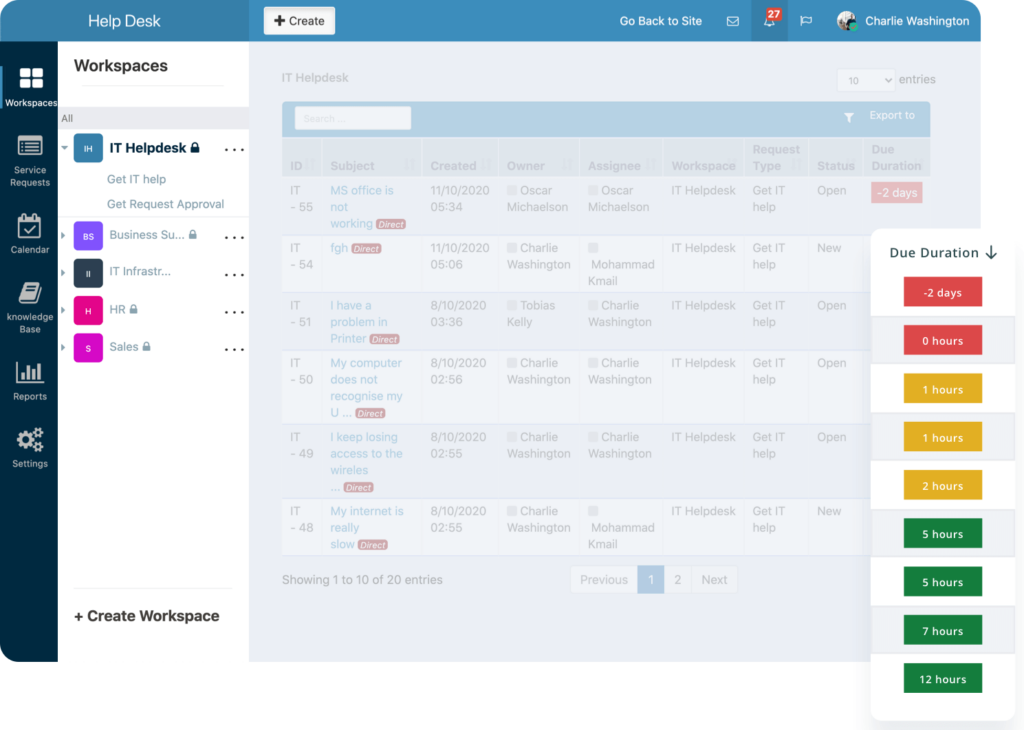Expand the Business Su... workspace
The image size is (1024, 730).
pos(63,235)
